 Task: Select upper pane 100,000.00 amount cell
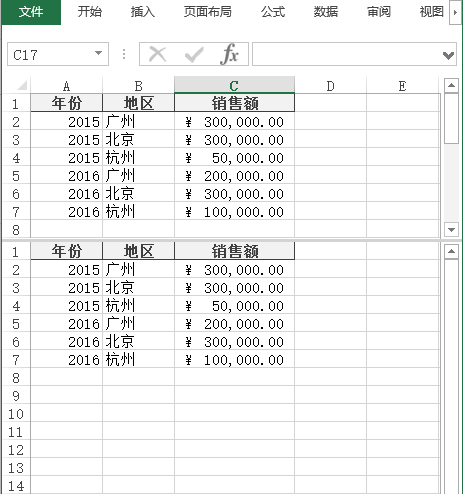pyautogui.click(x=234, y=211)
